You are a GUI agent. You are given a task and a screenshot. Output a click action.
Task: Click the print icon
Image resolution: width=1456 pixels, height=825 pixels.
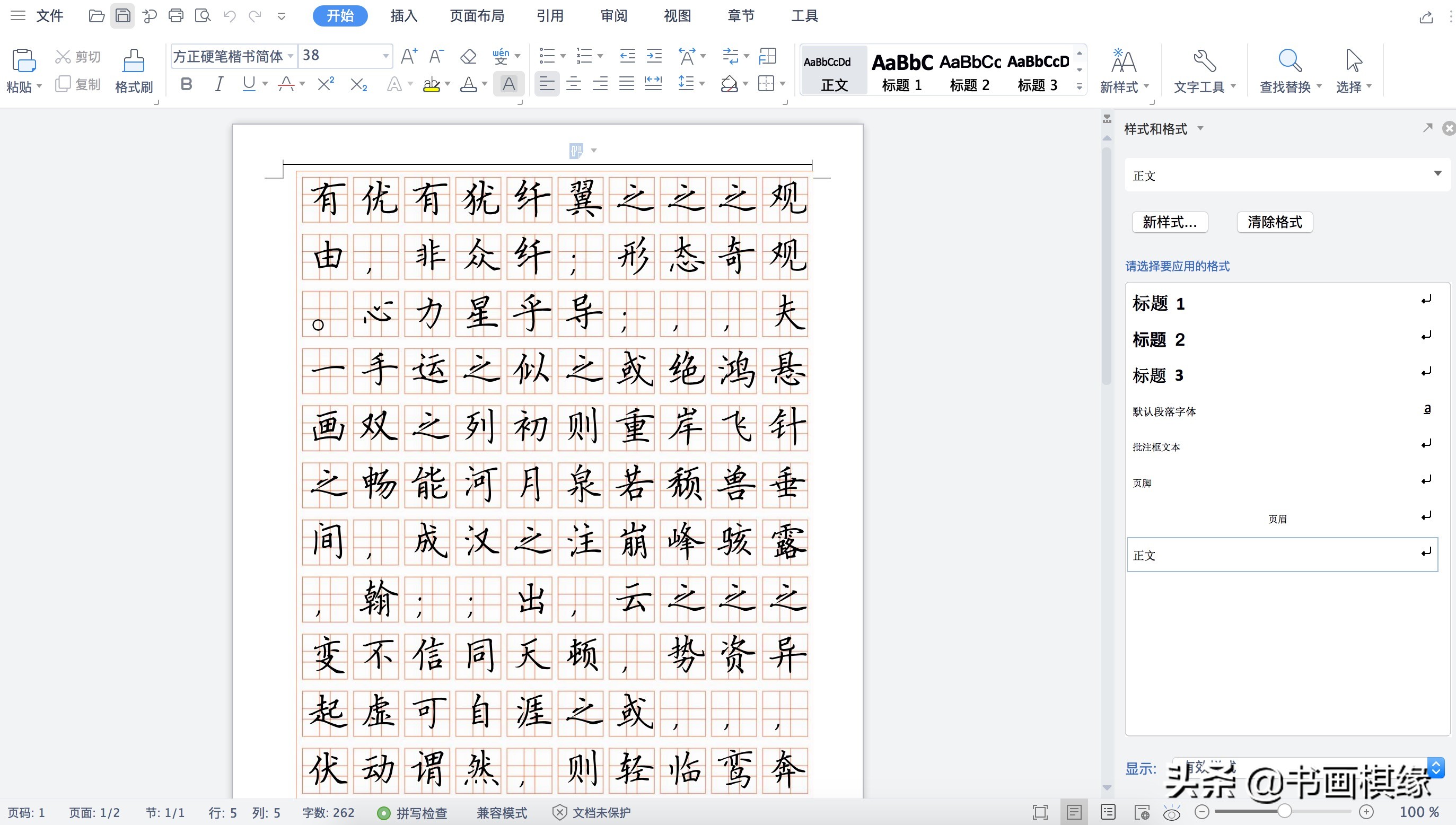click(176, 16)
